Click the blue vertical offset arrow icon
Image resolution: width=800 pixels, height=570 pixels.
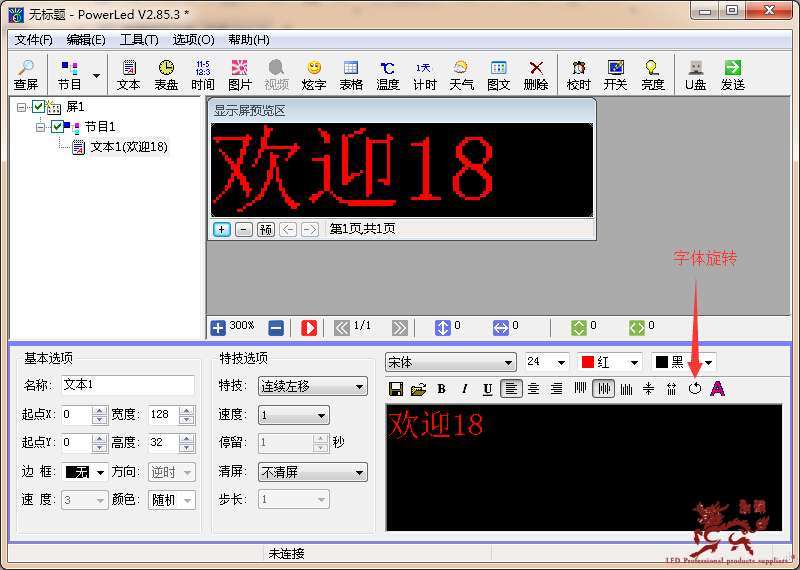[442, 328]
